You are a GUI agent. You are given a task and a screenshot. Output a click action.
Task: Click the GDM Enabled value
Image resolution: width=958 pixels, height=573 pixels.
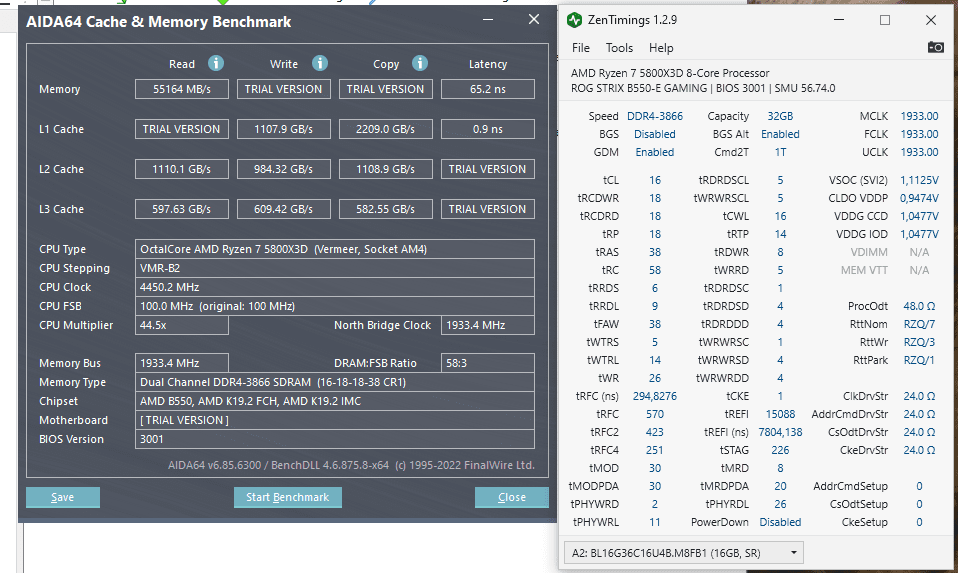coord(654,152)
